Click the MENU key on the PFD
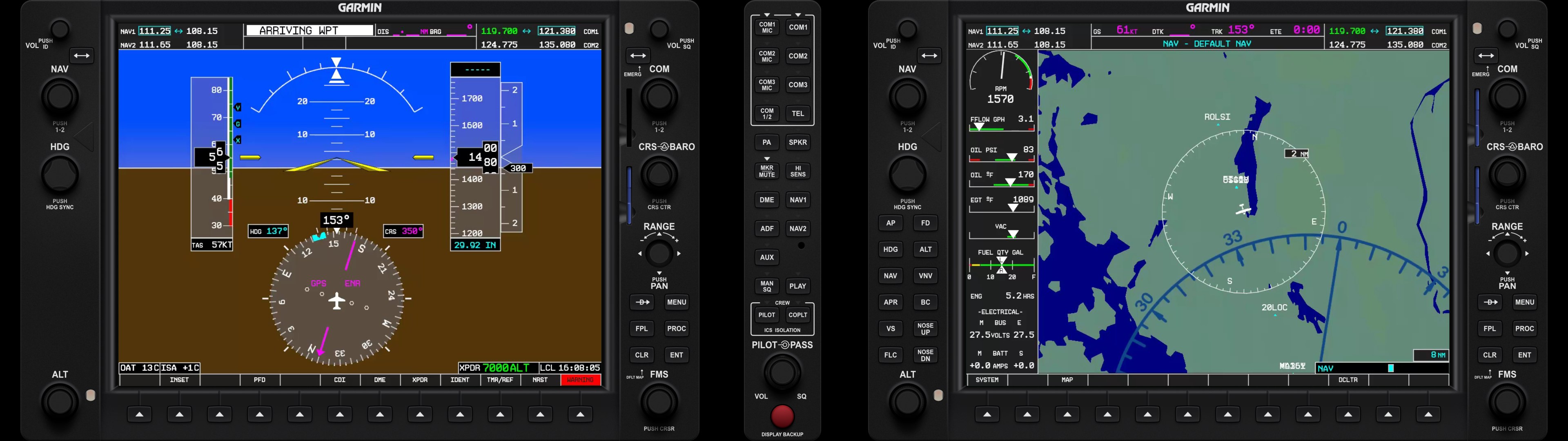1568x441 pixels. tap(676, 302)
